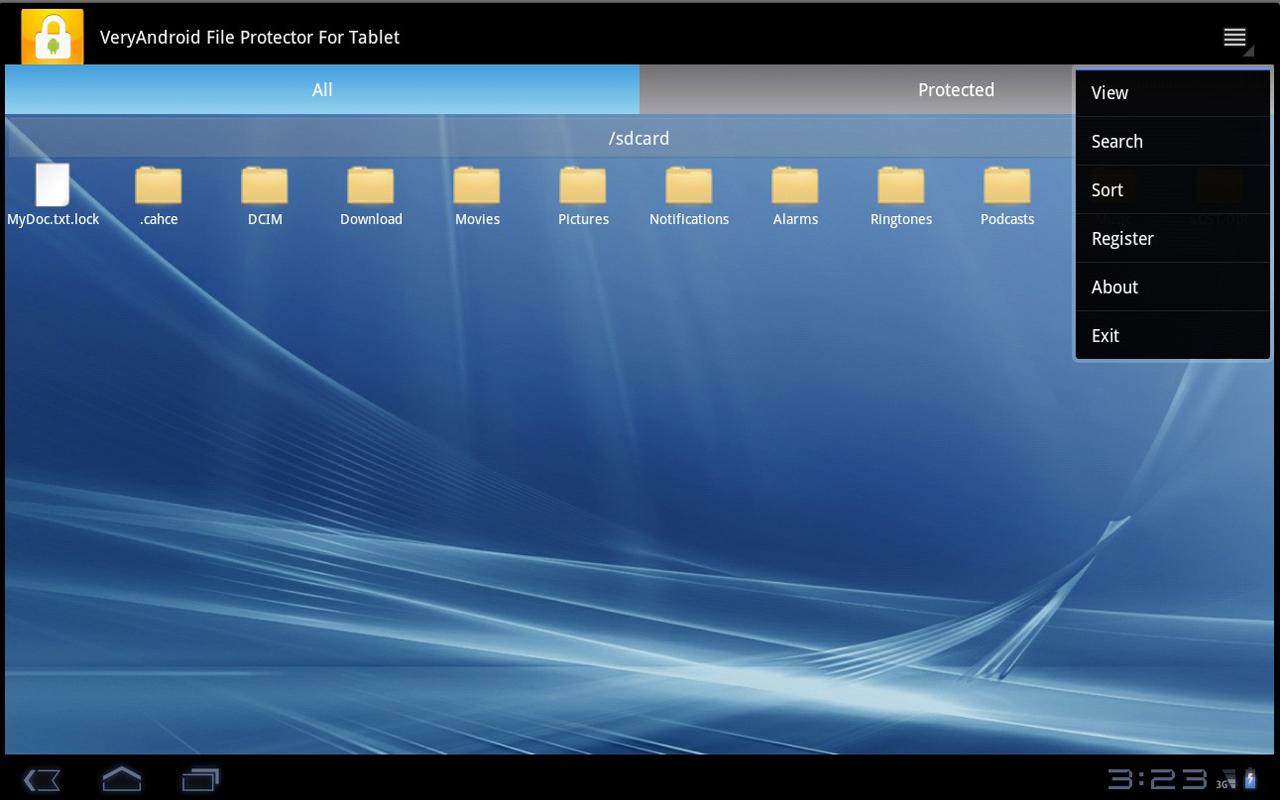Open the Alarms folder

795,186
